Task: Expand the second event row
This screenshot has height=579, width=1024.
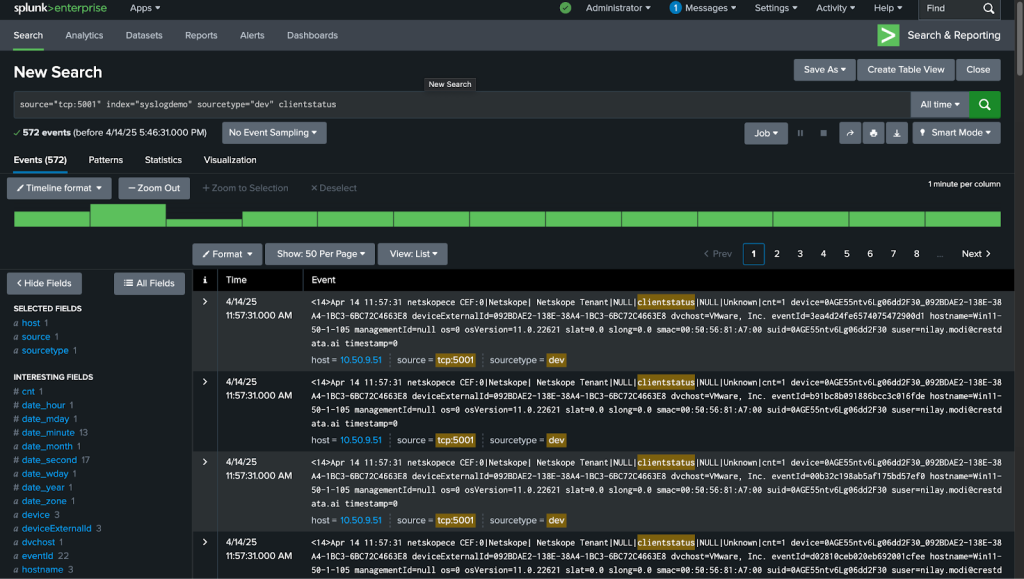Action: pyautogui.click(x=205, y=382)
